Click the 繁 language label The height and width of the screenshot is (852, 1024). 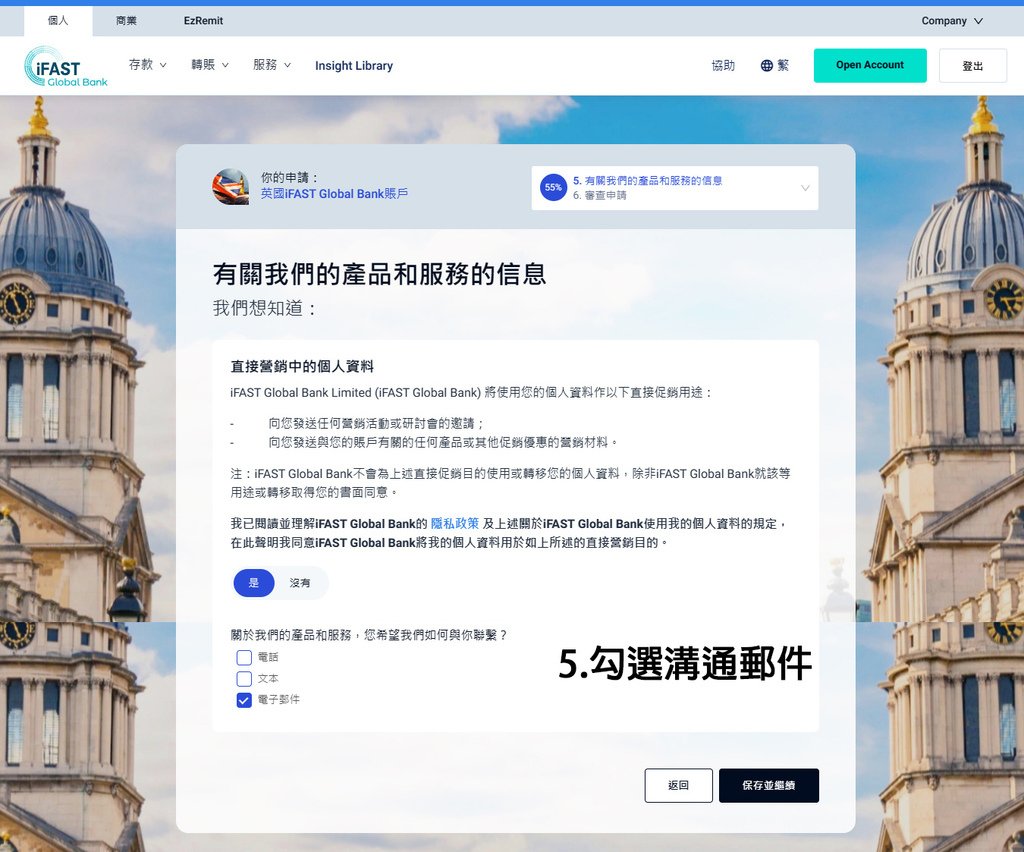[783, 65]
